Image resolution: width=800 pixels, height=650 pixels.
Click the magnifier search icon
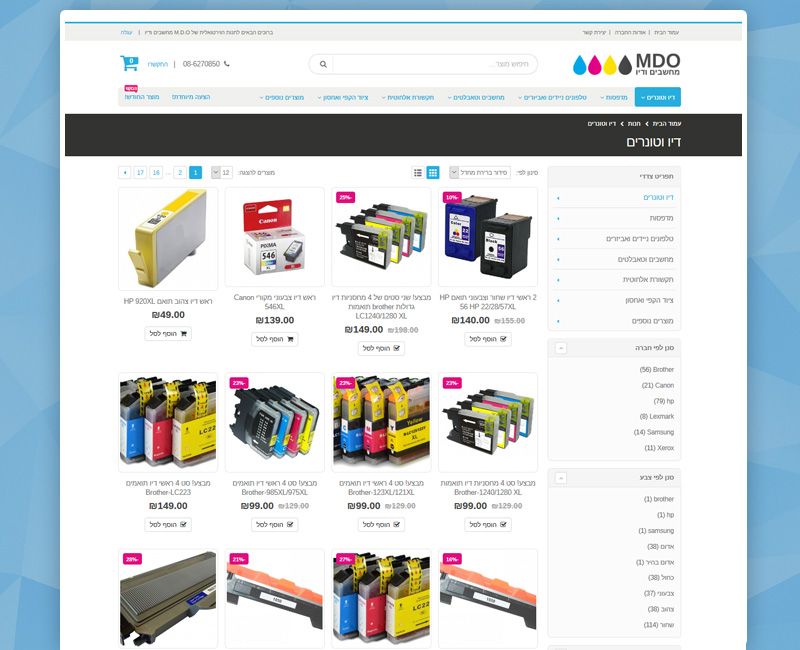point(323,64)
